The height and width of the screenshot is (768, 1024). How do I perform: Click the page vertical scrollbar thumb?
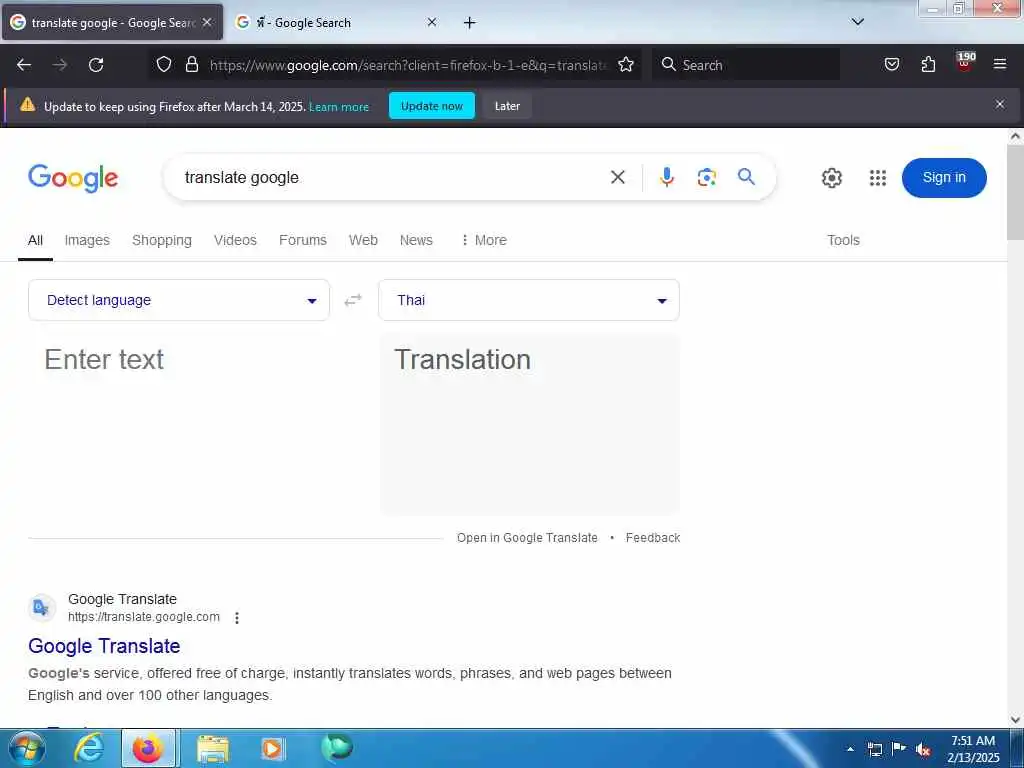coord(1015,191)
